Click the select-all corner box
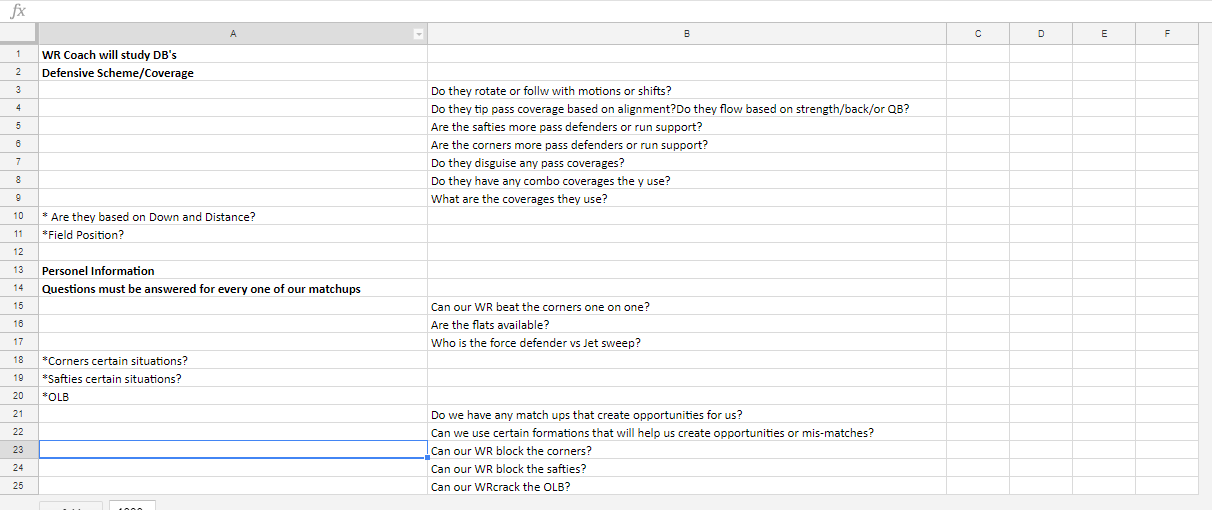The image size is (1212, 510). [x=19, y=34]
